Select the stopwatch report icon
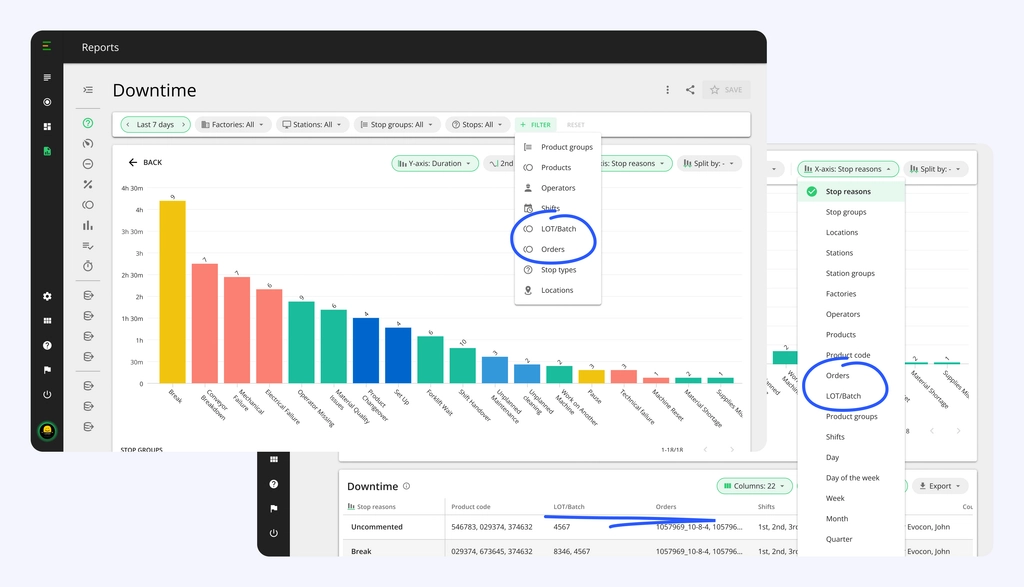This screenshot has width=1024, height=587. (88, 266)
